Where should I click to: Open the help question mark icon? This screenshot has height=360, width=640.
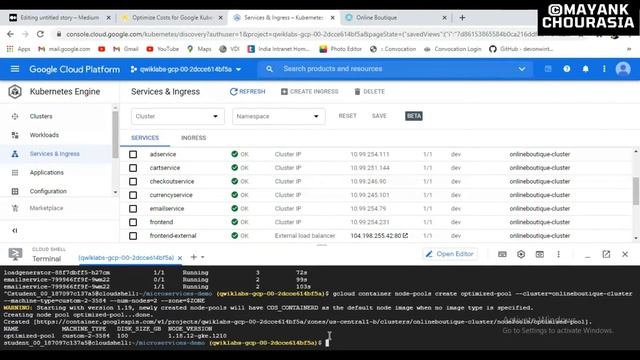pos(567,69)
